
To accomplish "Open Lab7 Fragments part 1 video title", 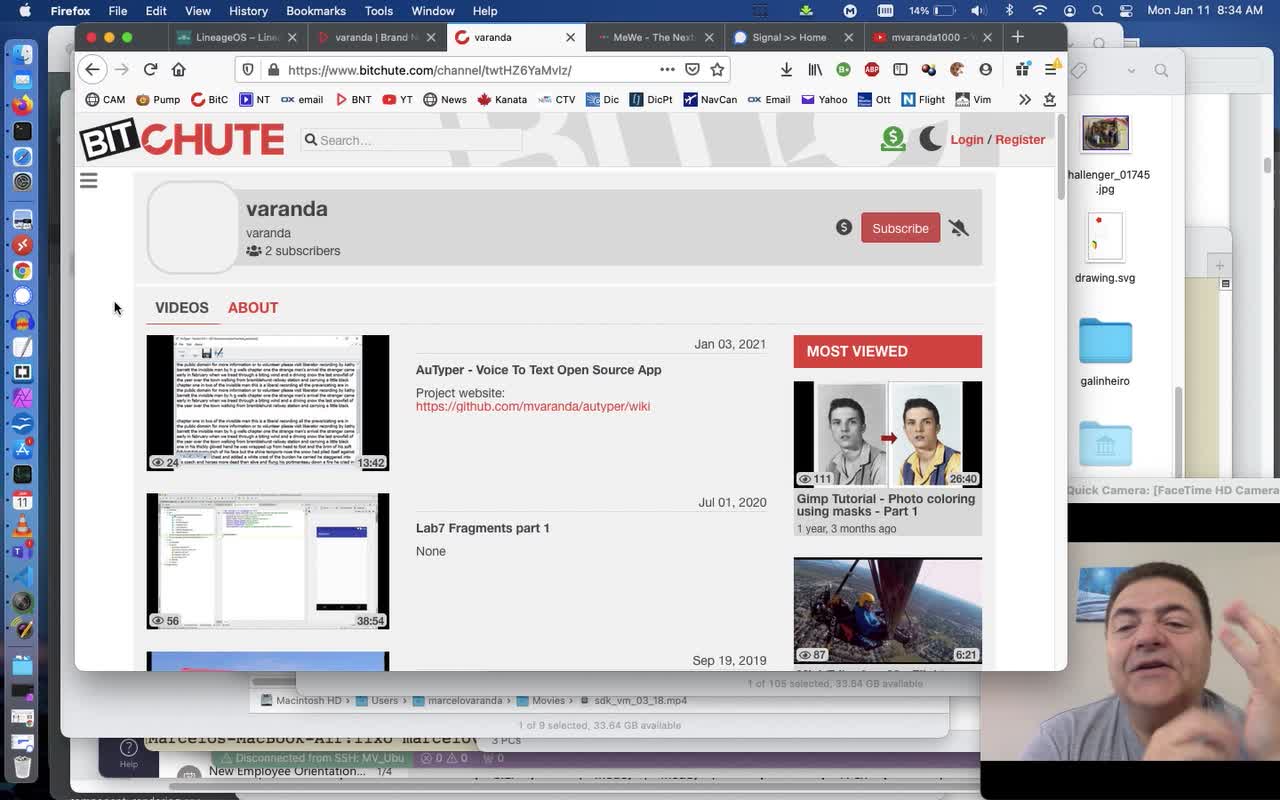I will tap(483, 528).
